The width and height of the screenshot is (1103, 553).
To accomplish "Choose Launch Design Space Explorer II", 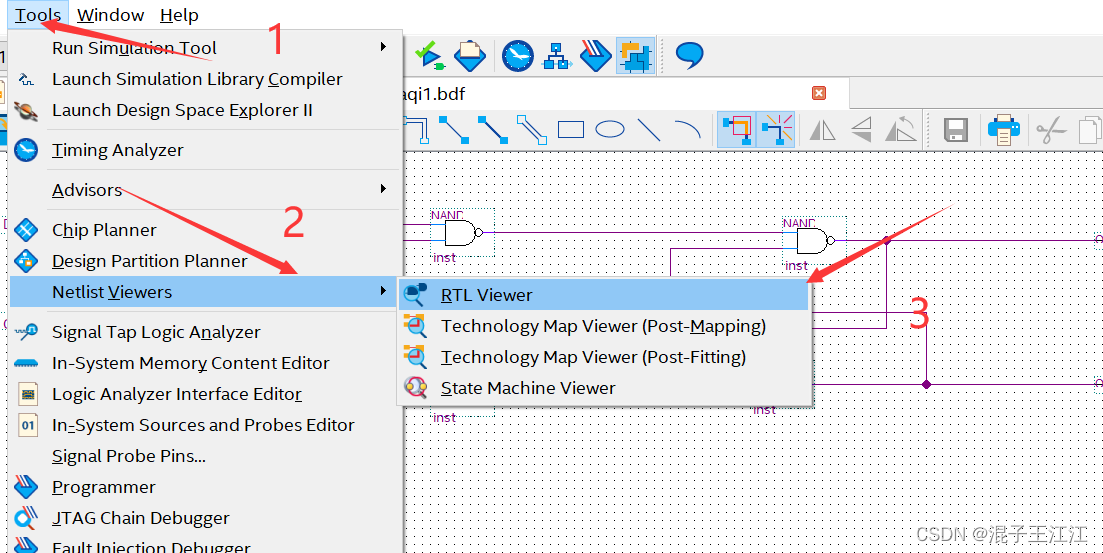I will tap(205, 110).
